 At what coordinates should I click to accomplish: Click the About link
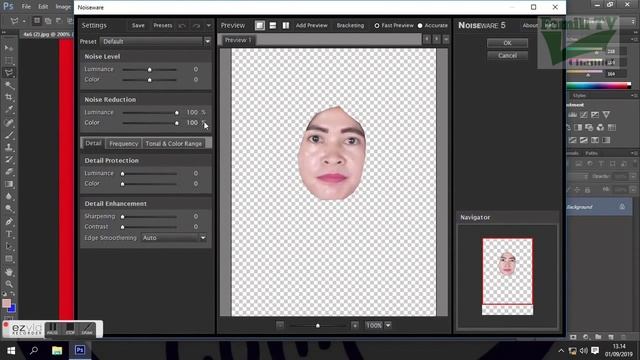pyautogui.click(x=530, y=25)
